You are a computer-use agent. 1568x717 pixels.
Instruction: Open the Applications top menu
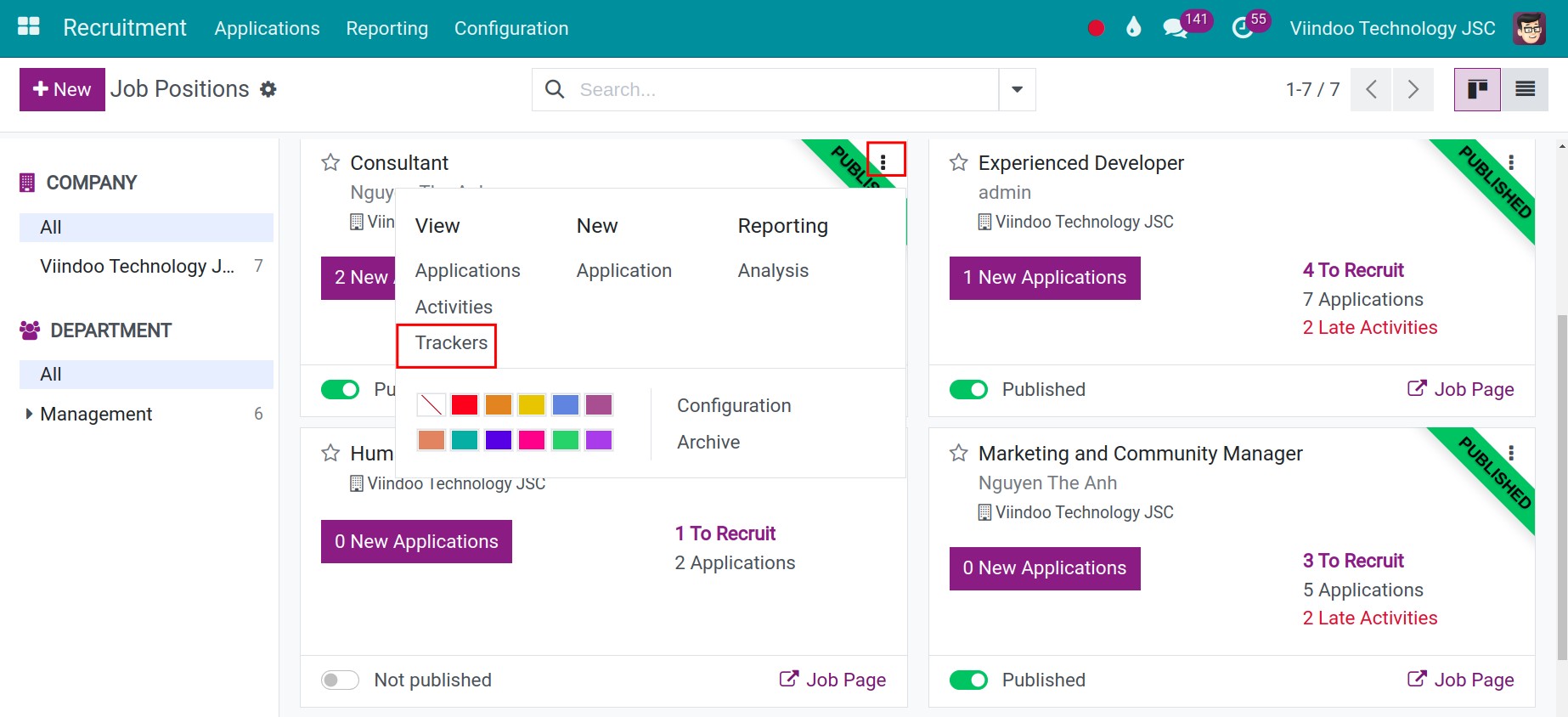(267, 28)
